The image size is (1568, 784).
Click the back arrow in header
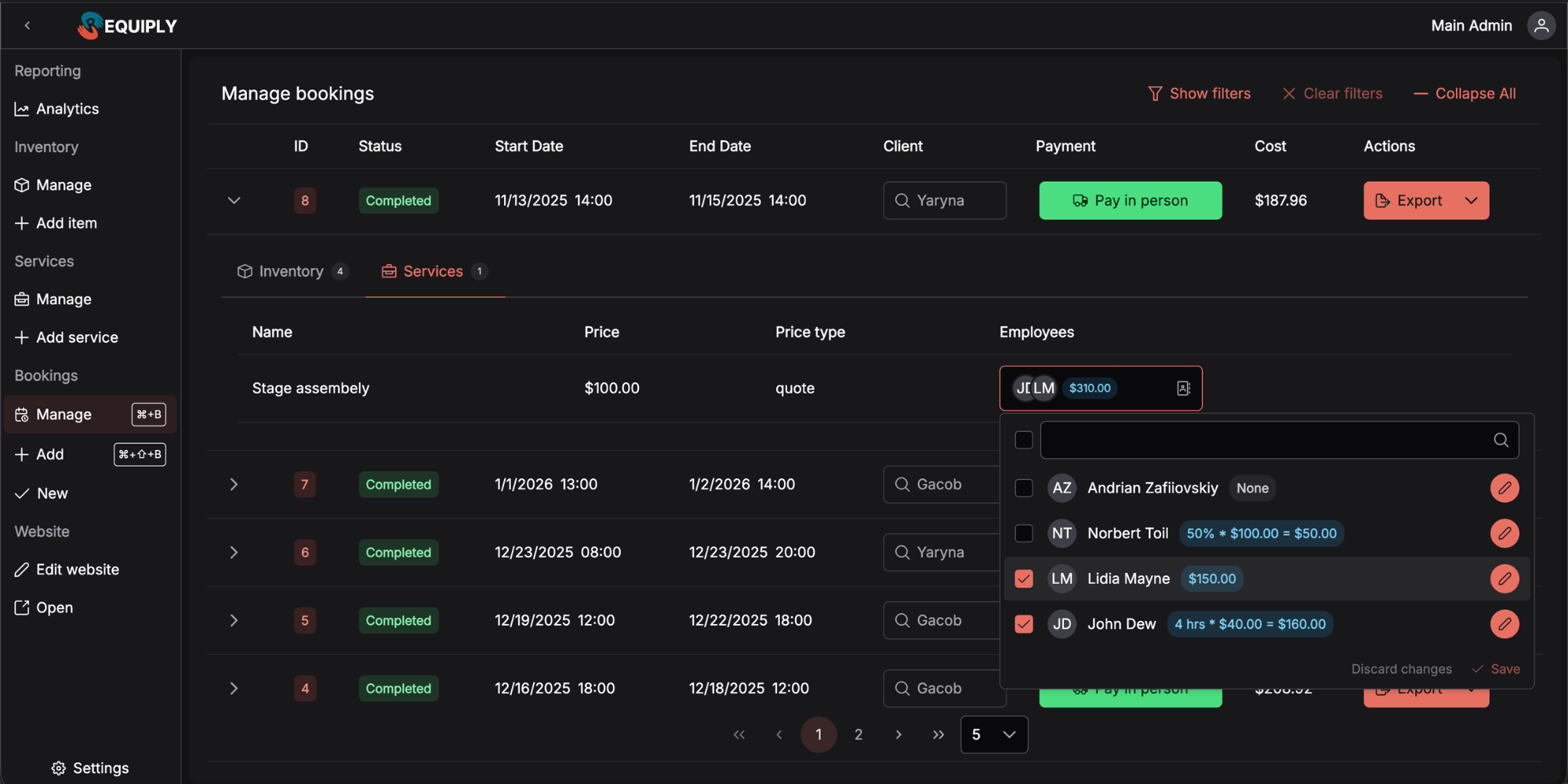coord(27,26)
